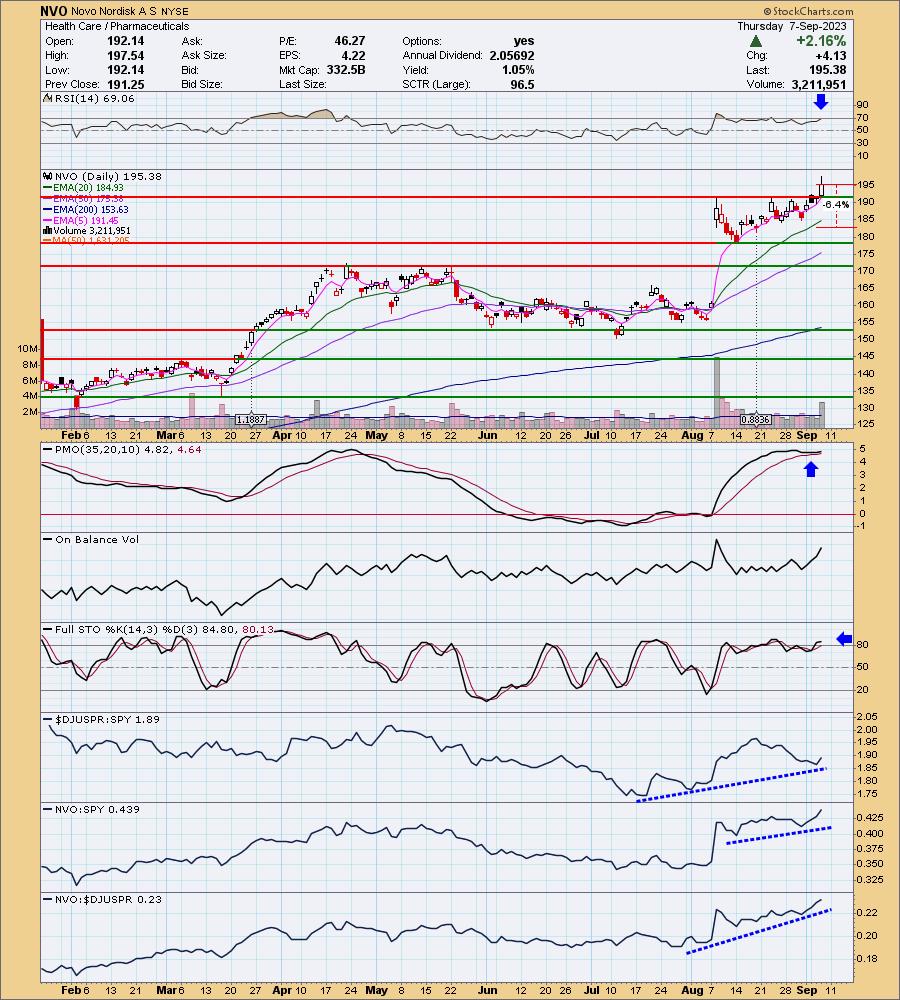Screen dimensions: 900x1000
Task: Click 'Health Care / Pharmaceuticals' sector text
Action: [117, 26]
